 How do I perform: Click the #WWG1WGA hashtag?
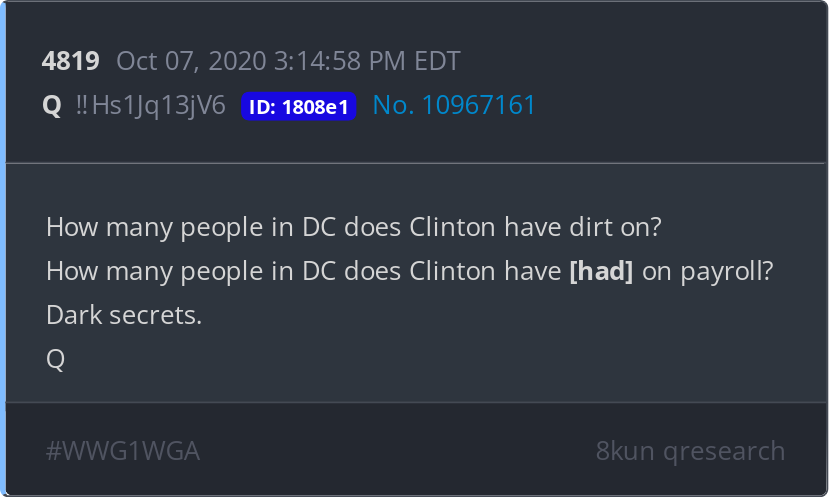point(123,451)
